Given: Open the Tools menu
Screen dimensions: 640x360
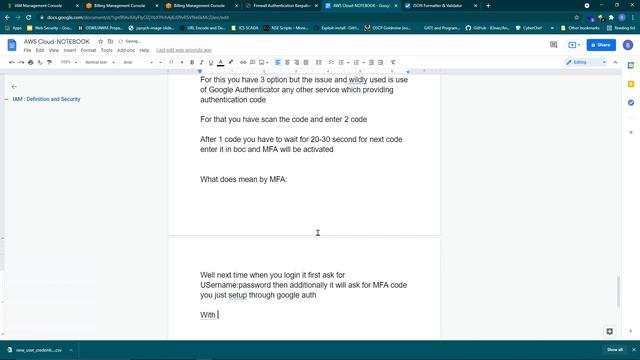Looking at the screenshot, I should pyautogui.click(x=107, y=50).
